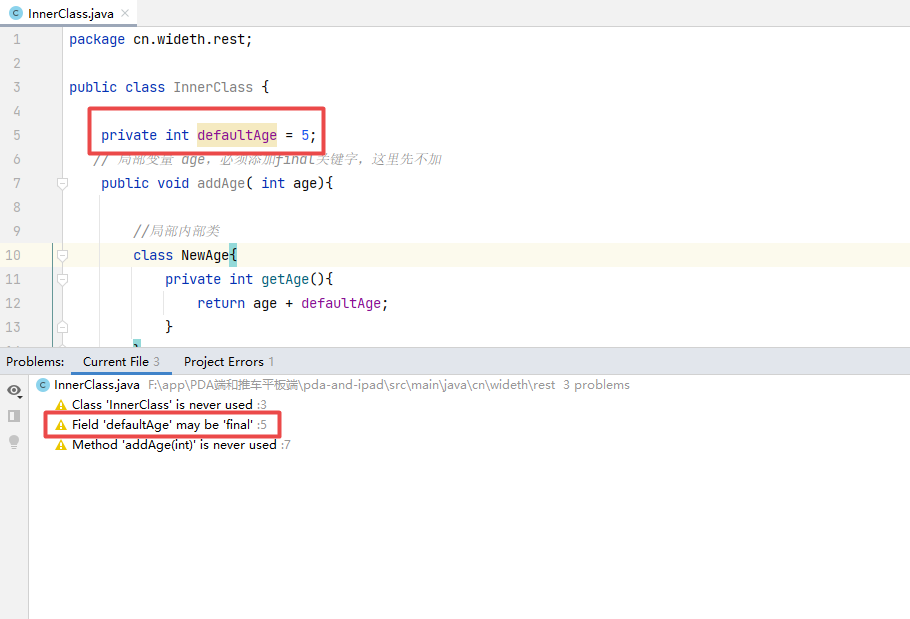Click the '3 problems' count text
This screenshot has width=910, height=619.
pyautogui.click(x=596, y=385)
